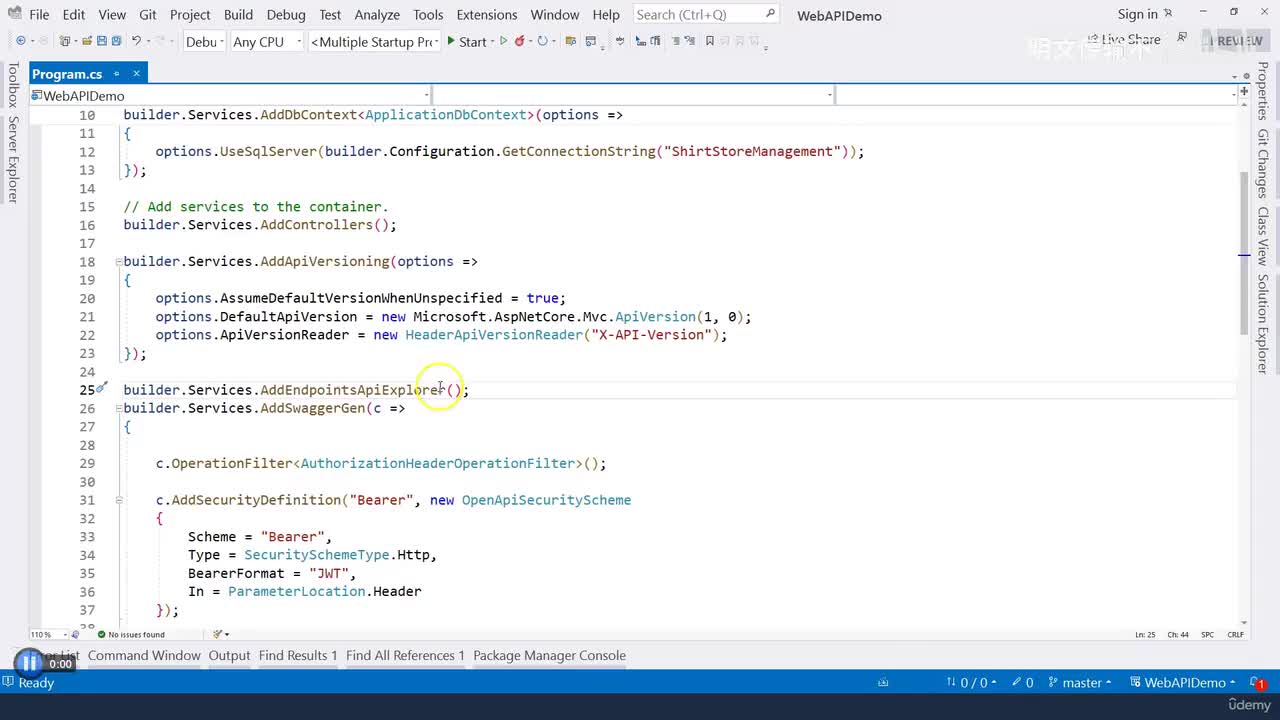Click the Open File folder icon
The image size is (1280, 720).
pos(87,41)
